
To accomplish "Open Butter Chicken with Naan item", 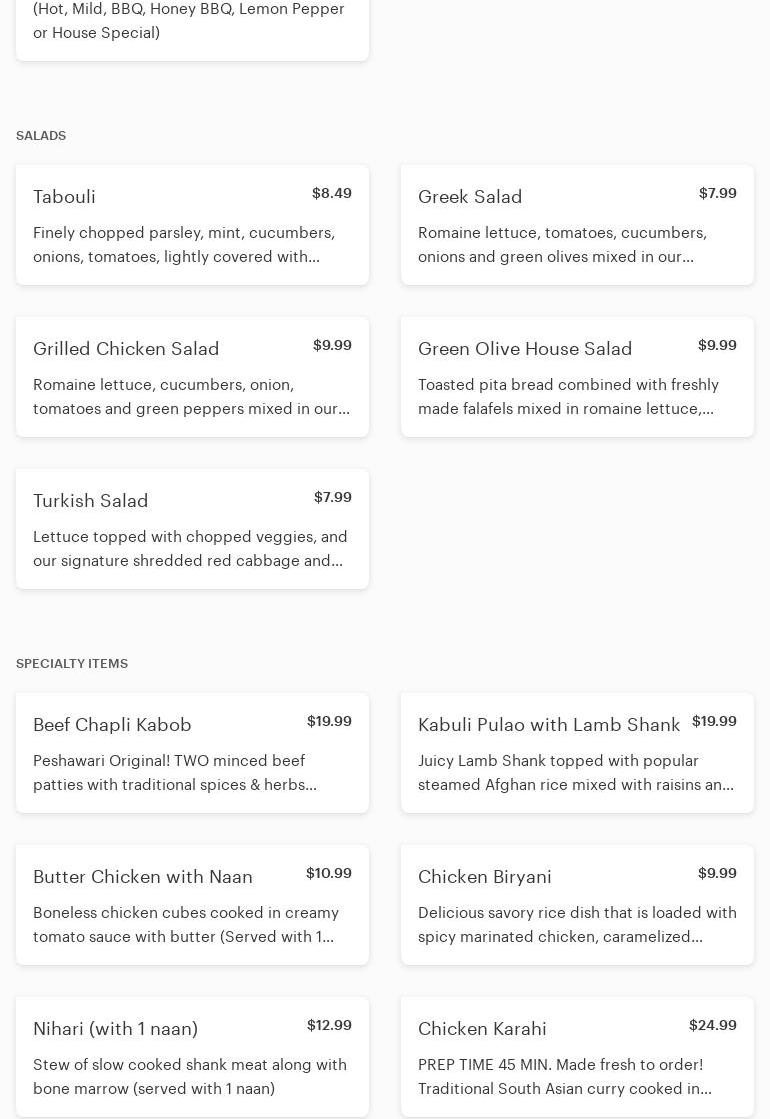I will tap(192, 905).
